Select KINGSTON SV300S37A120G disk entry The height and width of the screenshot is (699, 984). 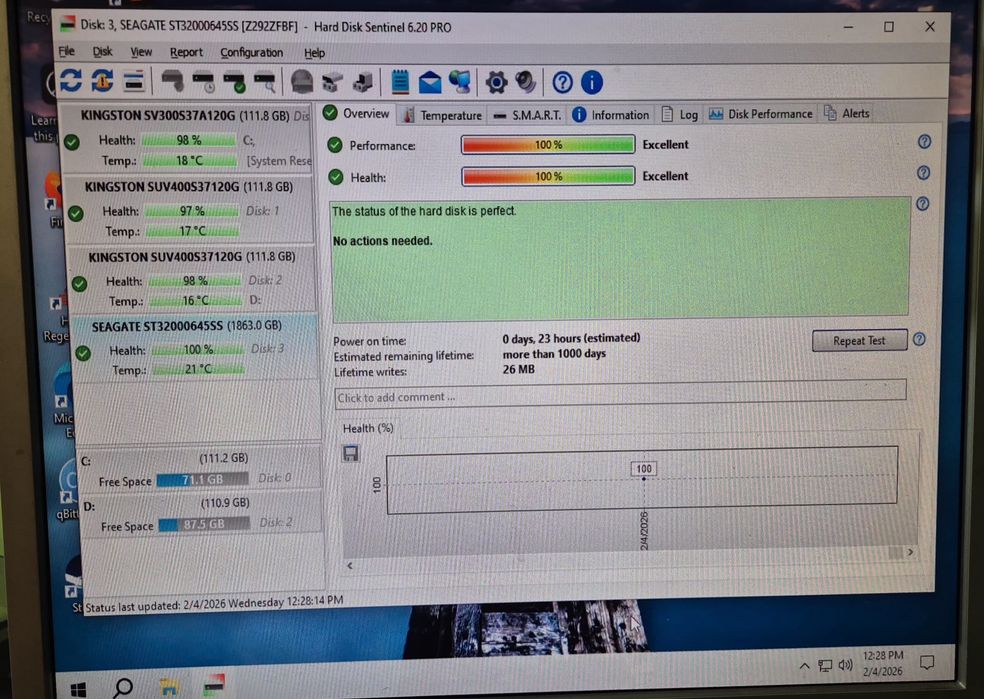coord(186,138)
